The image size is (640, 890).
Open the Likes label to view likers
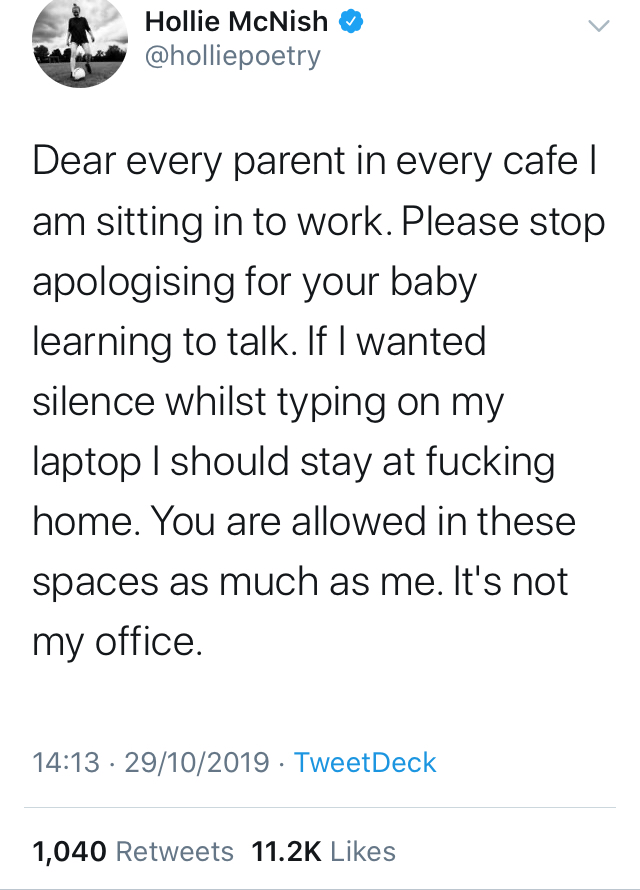click(363, 851)
